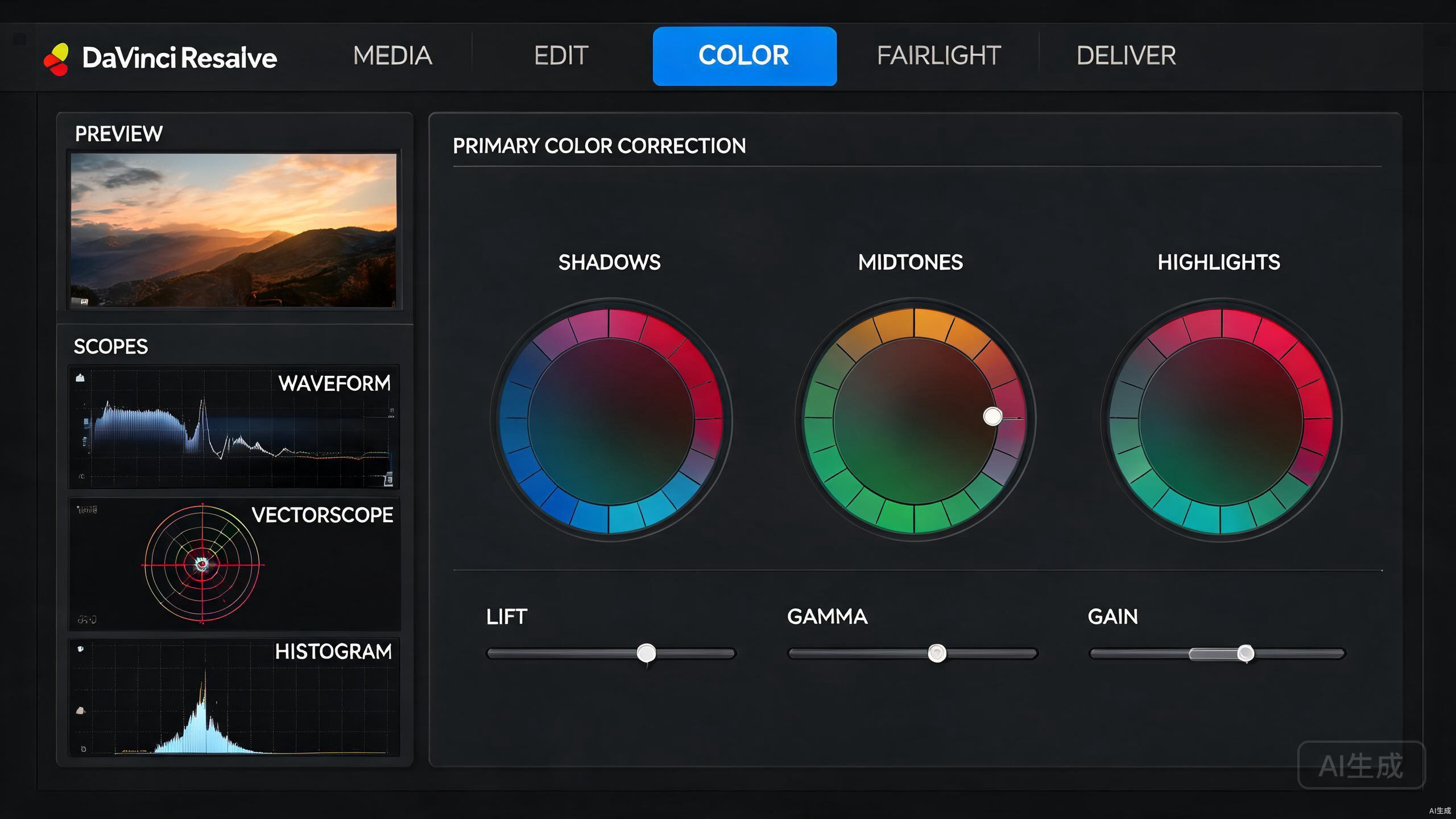Click the GAIN label
Image resolution: width=1456 pixels, height=819 pixels.
click(1113, 617)
